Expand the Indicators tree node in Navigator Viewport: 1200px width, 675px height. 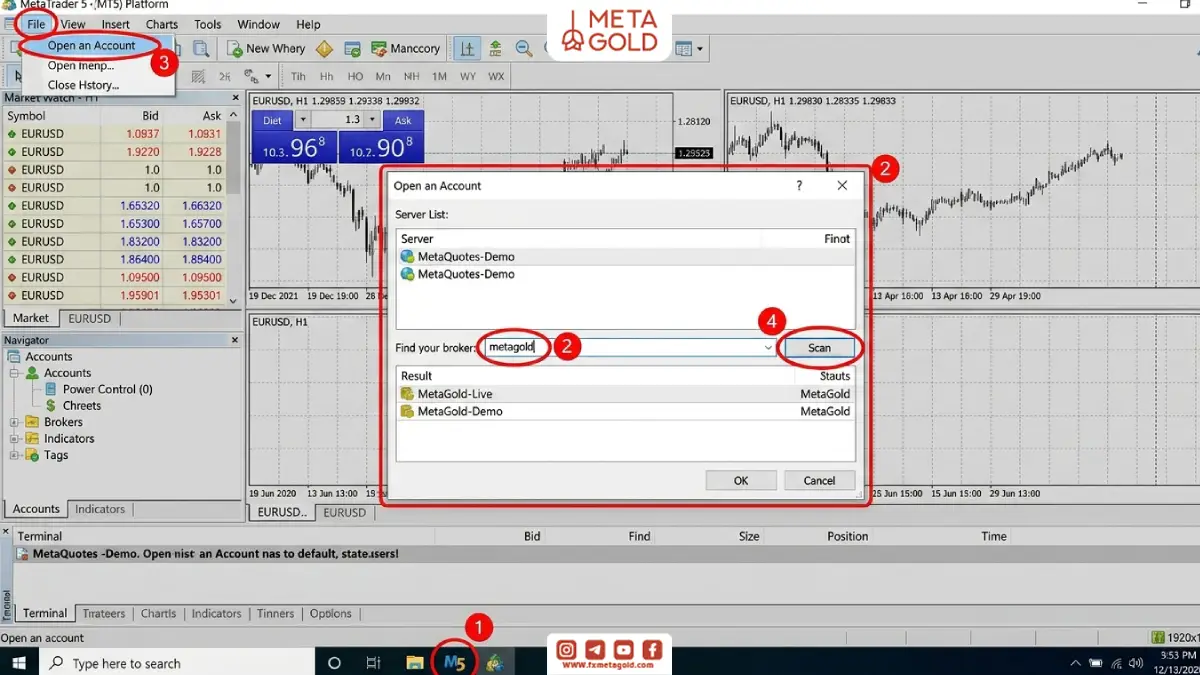[15, 438]
